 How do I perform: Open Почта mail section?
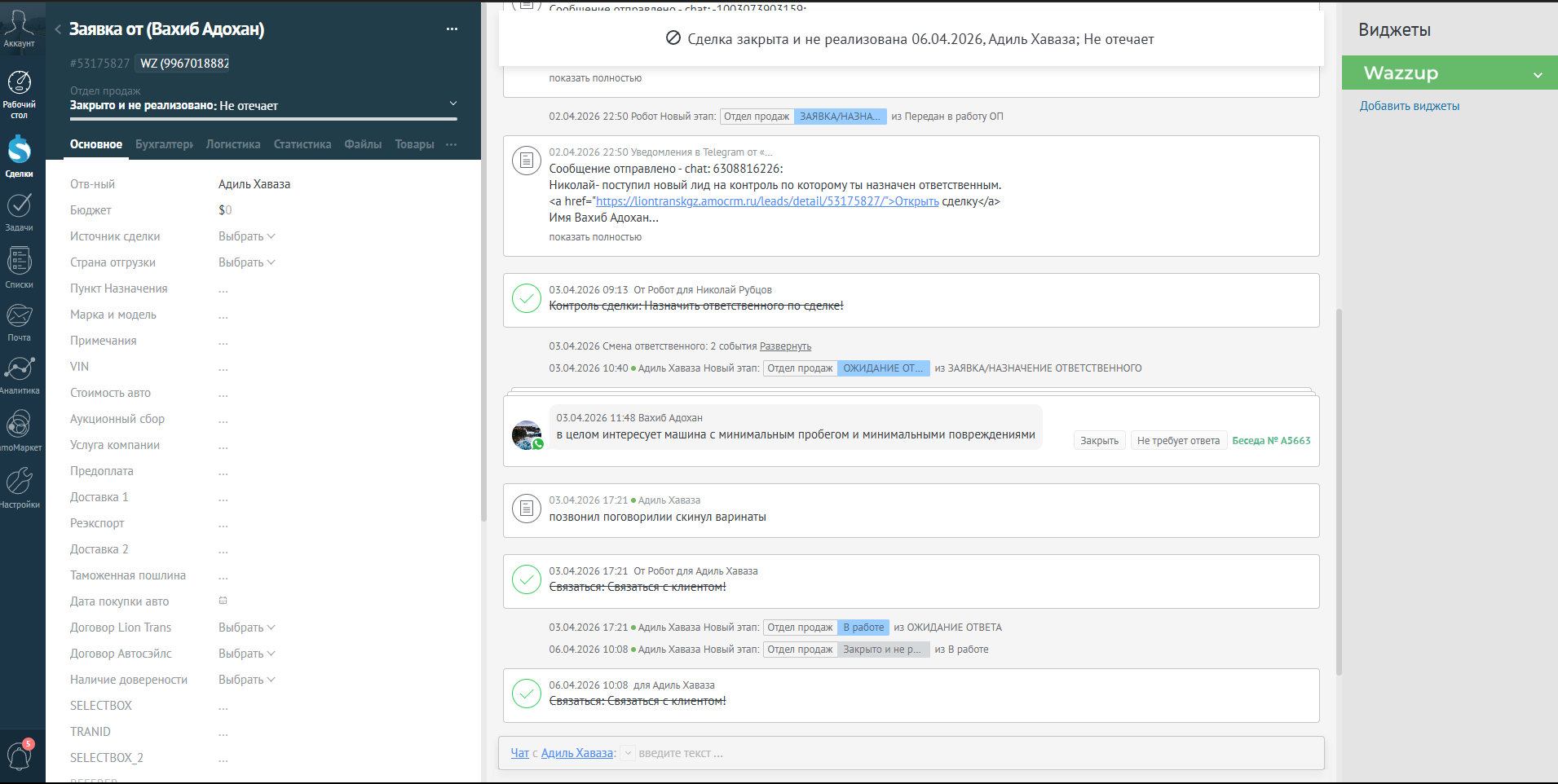[x=19, y=323]
